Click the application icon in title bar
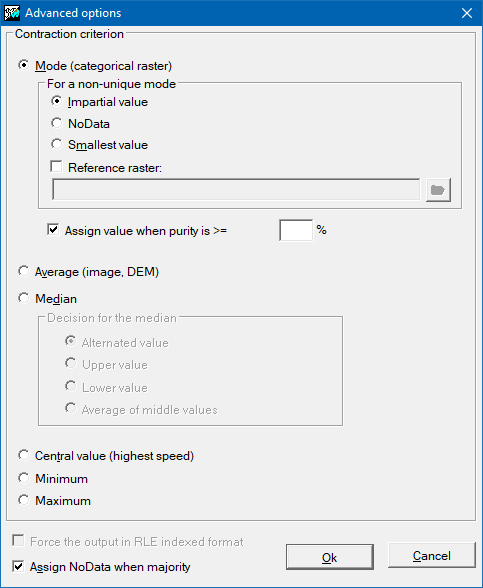Screen dimensions: 483x588 point(12,13)
